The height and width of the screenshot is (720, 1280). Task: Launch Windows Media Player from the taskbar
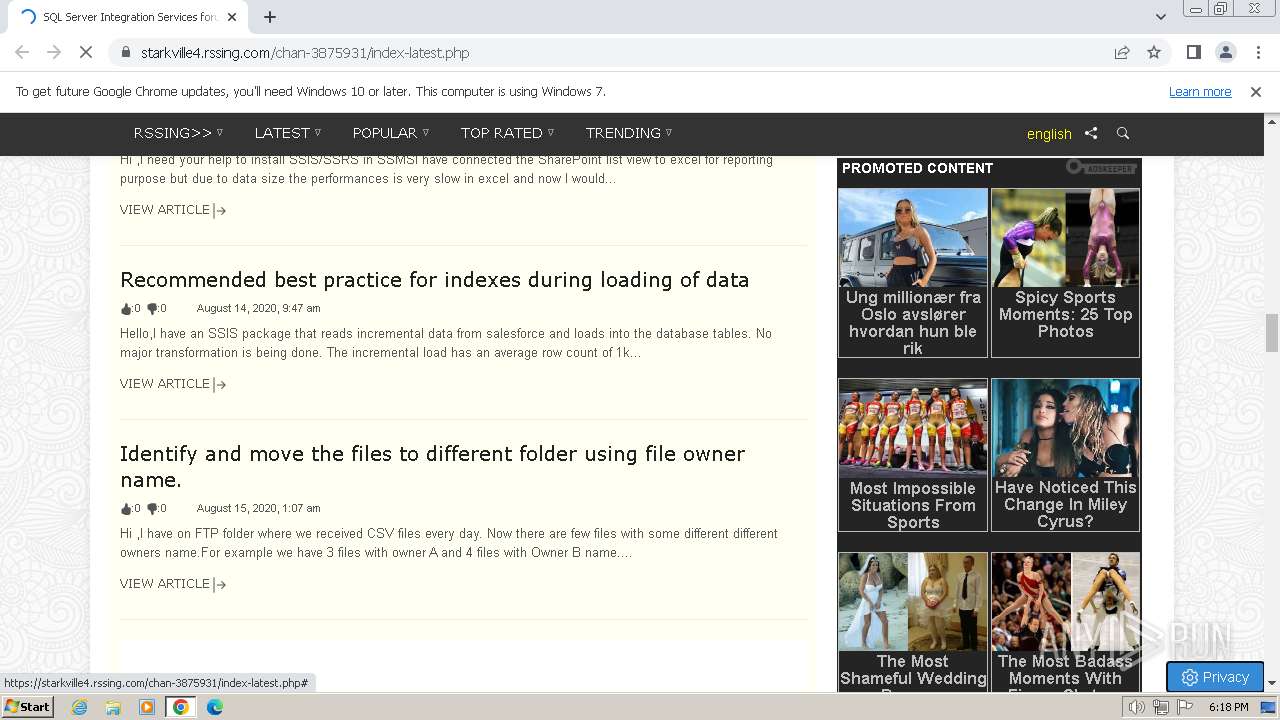click(x=147, y=707)
